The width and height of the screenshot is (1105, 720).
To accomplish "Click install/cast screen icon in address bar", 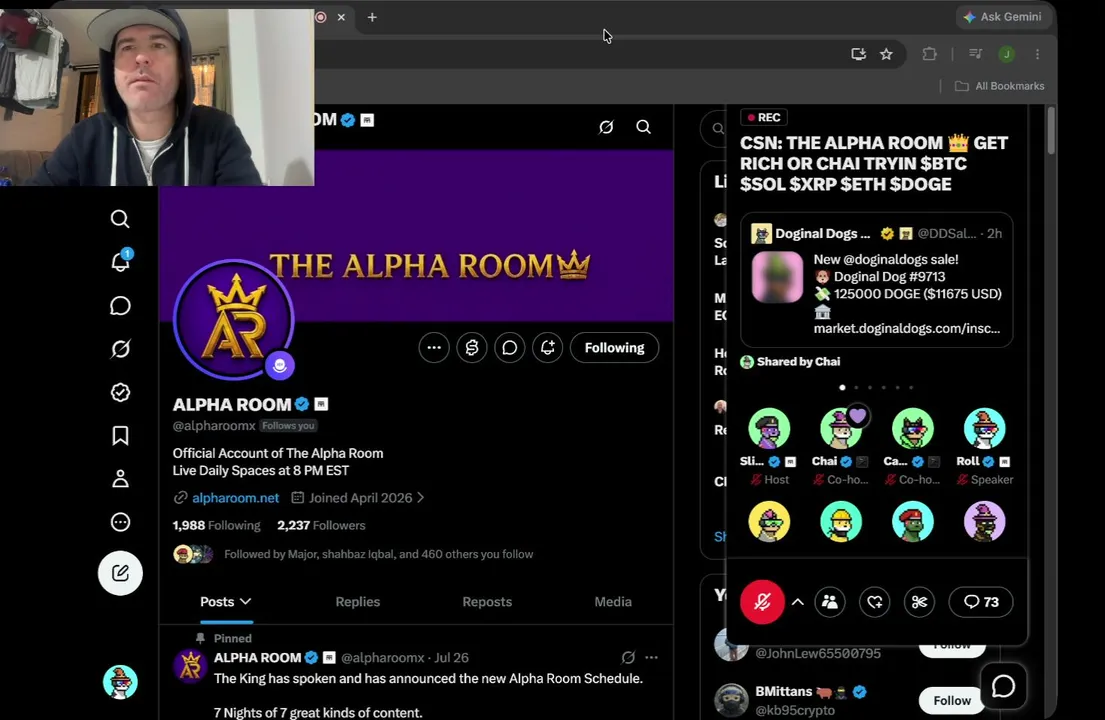I will coord(858,54).
